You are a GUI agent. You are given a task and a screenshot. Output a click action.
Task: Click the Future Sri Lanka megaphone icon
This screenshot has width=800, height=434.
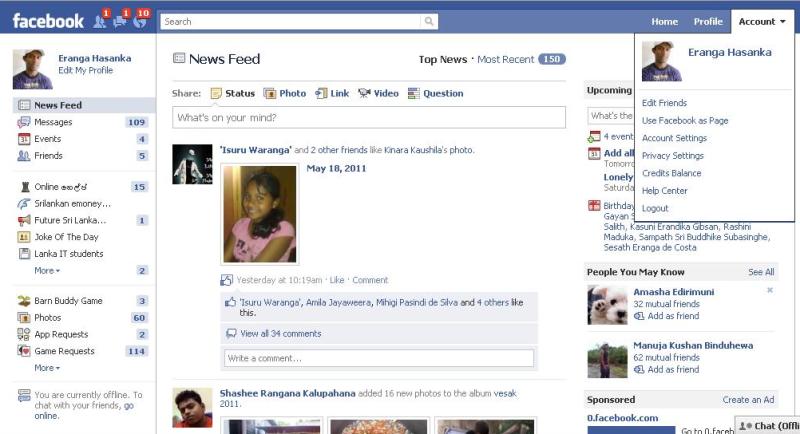tap(24, 220)
